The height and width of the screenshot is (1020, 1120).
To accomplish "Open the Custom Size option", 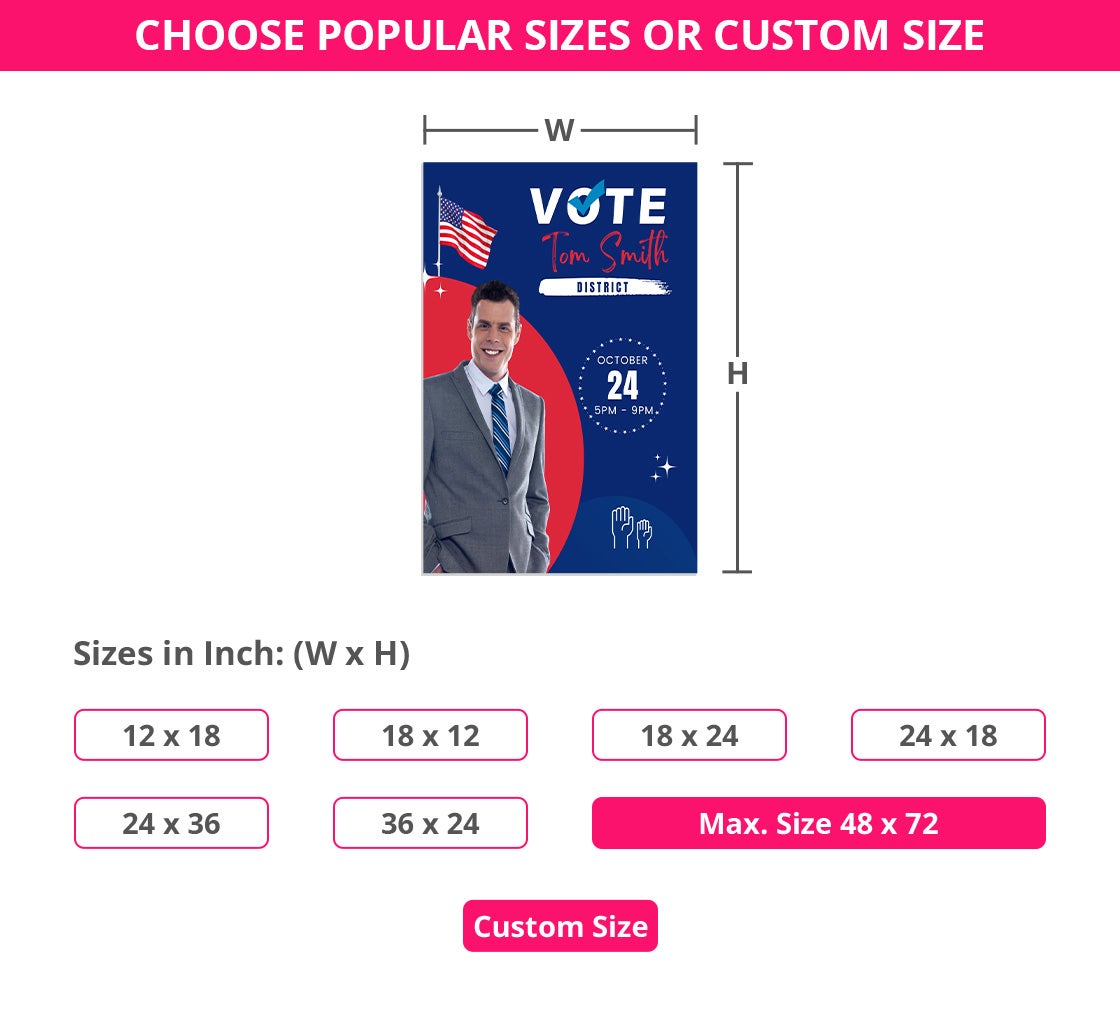I will 560,927.
